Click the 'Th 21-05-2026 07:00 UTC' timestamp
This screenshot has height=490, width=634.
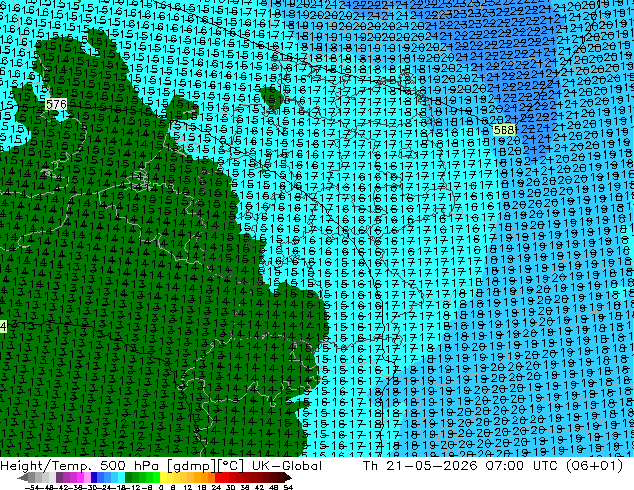[461, 466]
